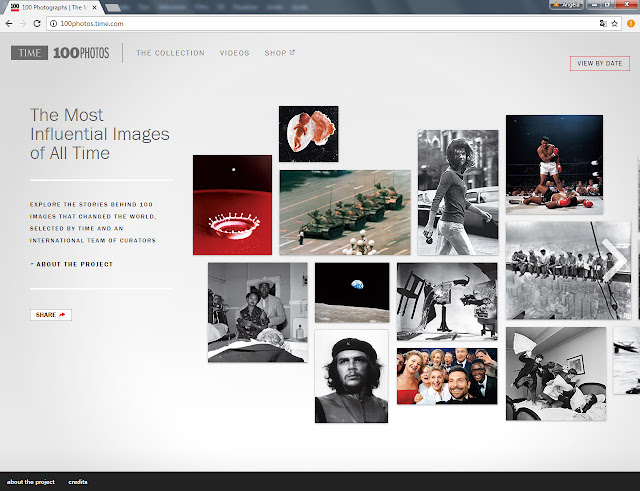Select the 100 Photographs tab
Screen dimensions: 640x491
(x=53, y=7)
